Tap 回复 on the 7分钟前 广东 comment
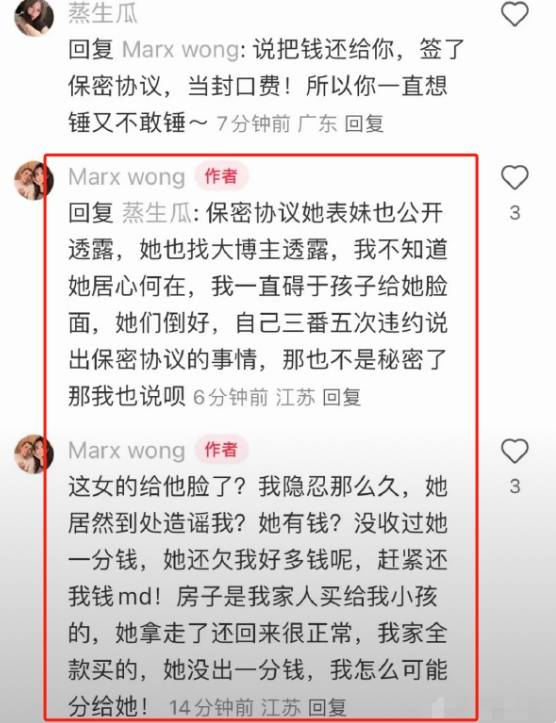The height and width of the screenshot is (723, 556). click(x=364, y=124)
